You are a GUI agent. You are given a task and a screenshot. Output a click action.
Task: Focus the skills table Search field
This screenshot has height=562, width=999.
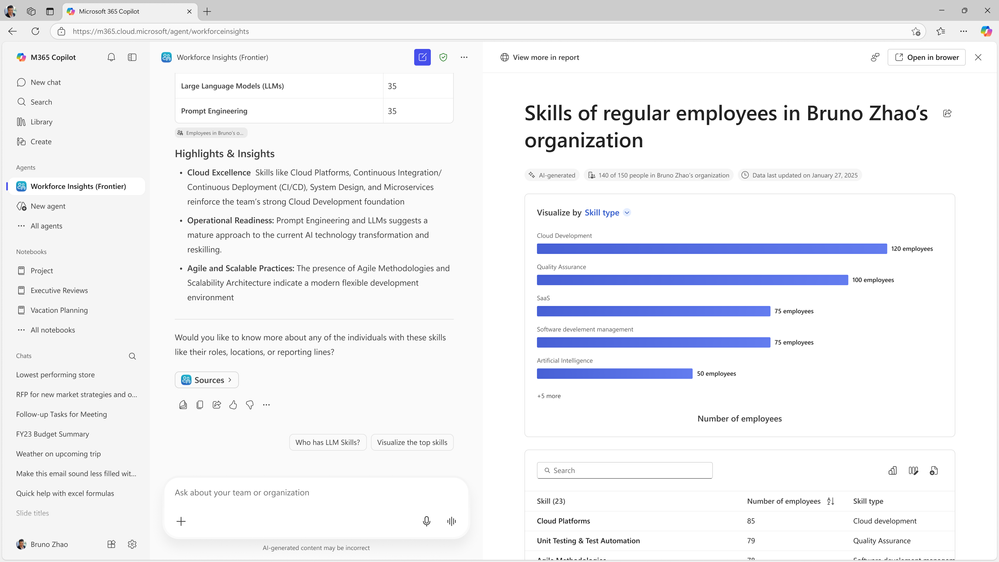coord(624,470)
